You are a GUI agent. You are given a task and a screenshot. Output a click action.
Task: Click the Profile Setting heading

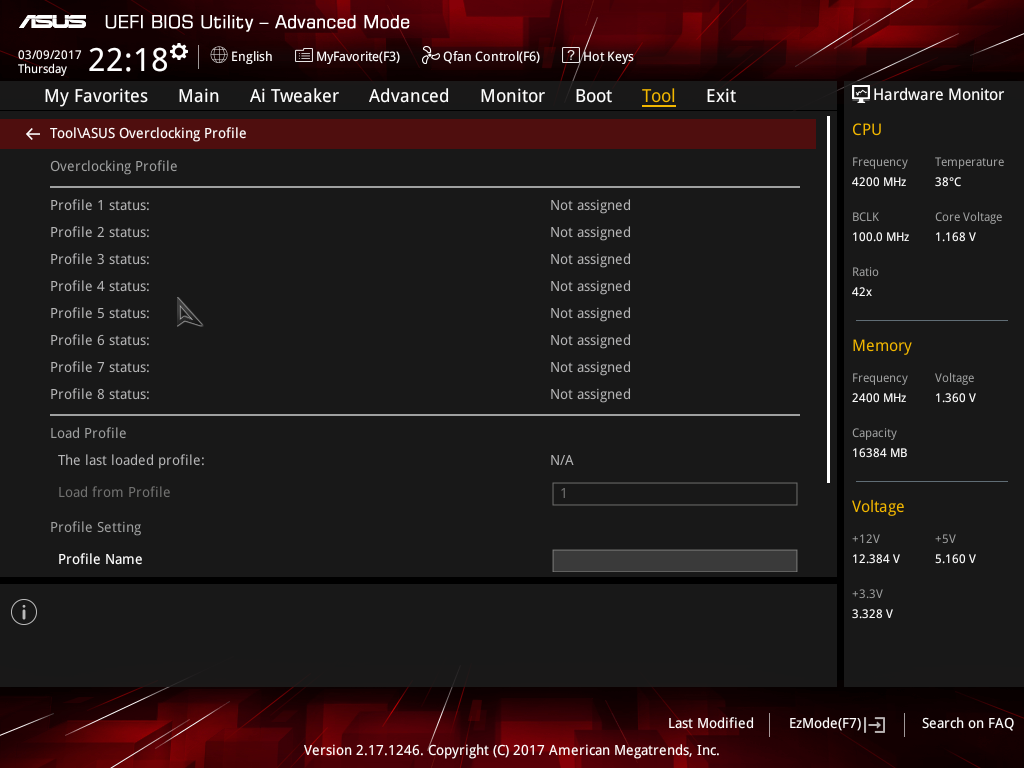tap(96, 527)
